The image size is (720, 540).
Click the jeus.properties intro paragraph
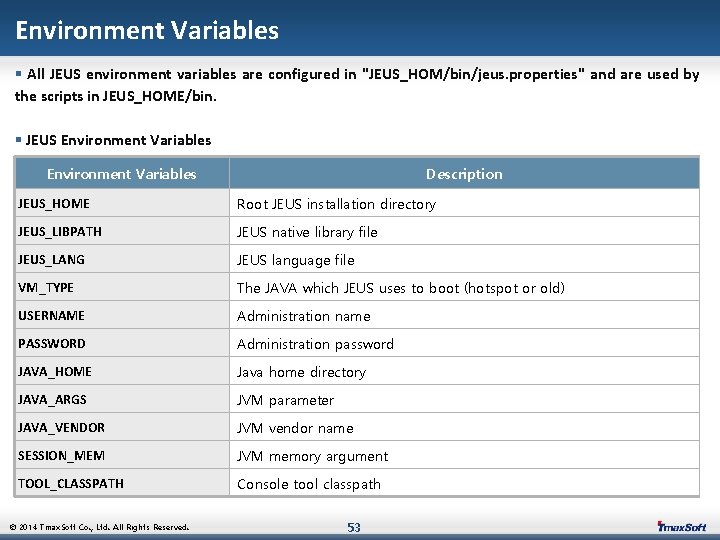click(x=357, y=85)
